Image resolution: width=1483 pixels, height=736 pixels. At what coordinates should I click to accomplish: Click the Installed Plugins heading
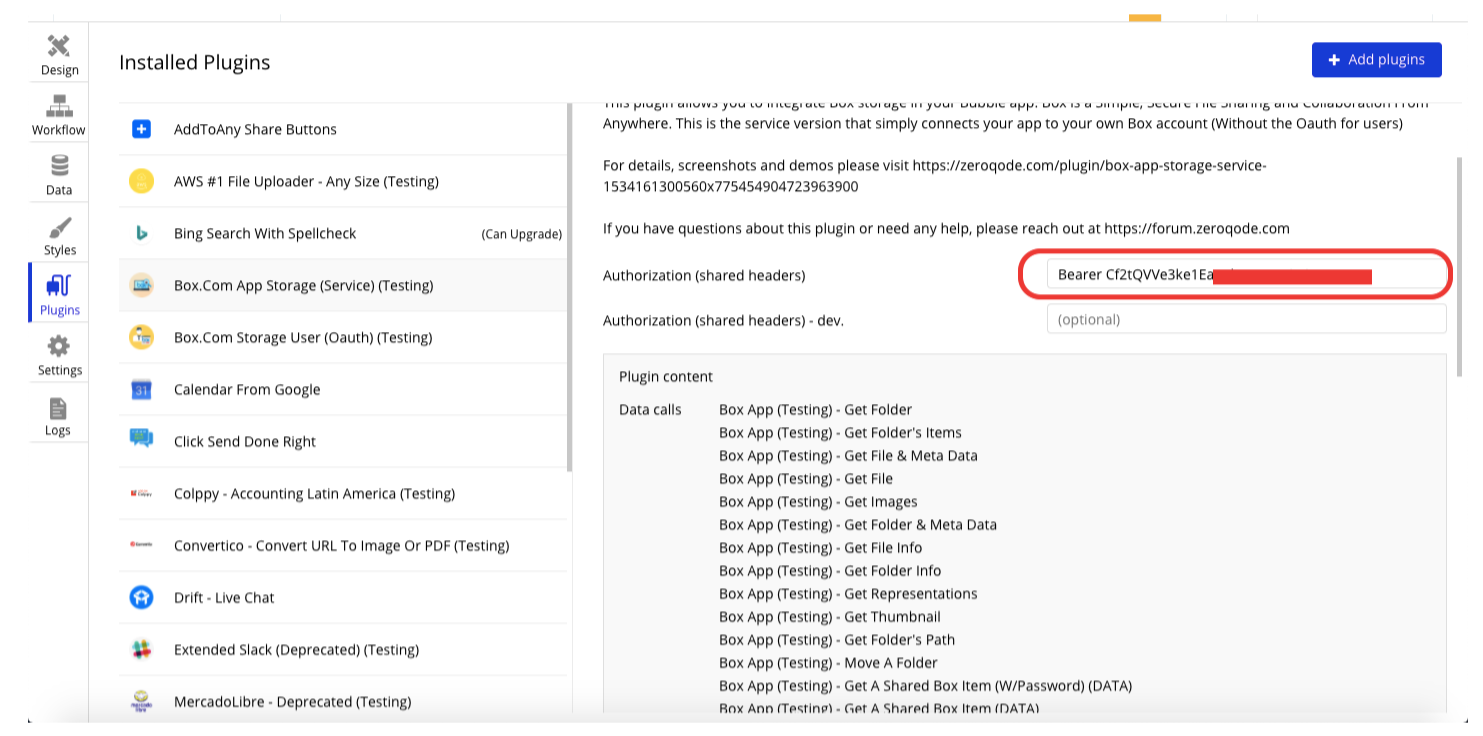point(195,62)
